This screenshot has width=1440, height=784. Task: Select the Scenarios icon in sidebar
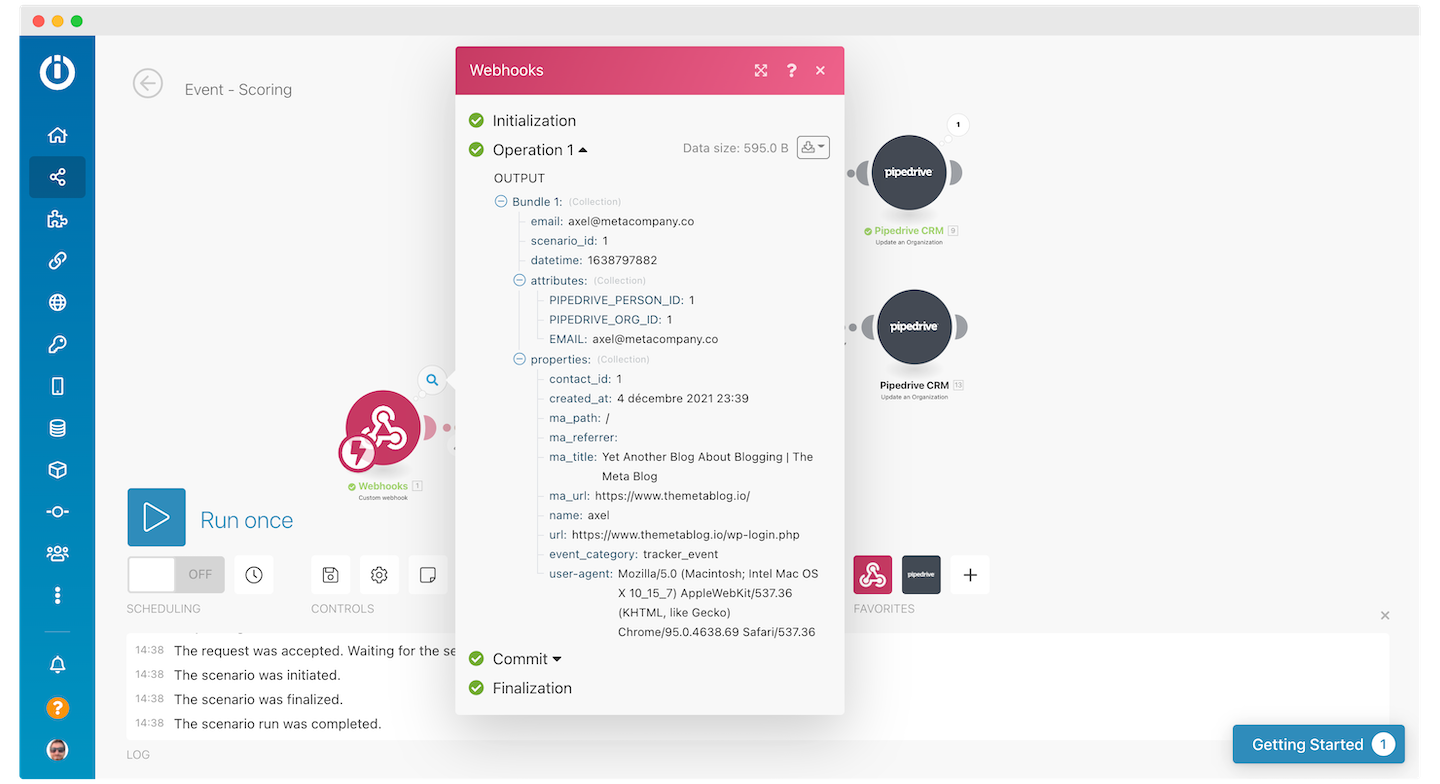click(x=57, y=176)
